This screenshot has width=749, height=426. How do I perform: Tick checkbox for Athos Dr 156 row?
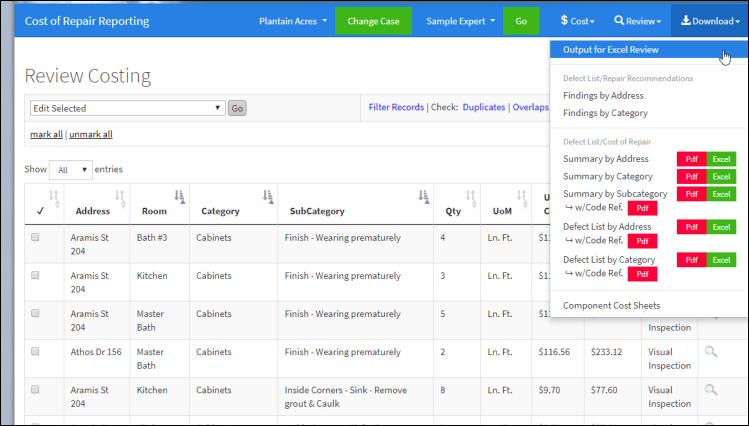36,352
